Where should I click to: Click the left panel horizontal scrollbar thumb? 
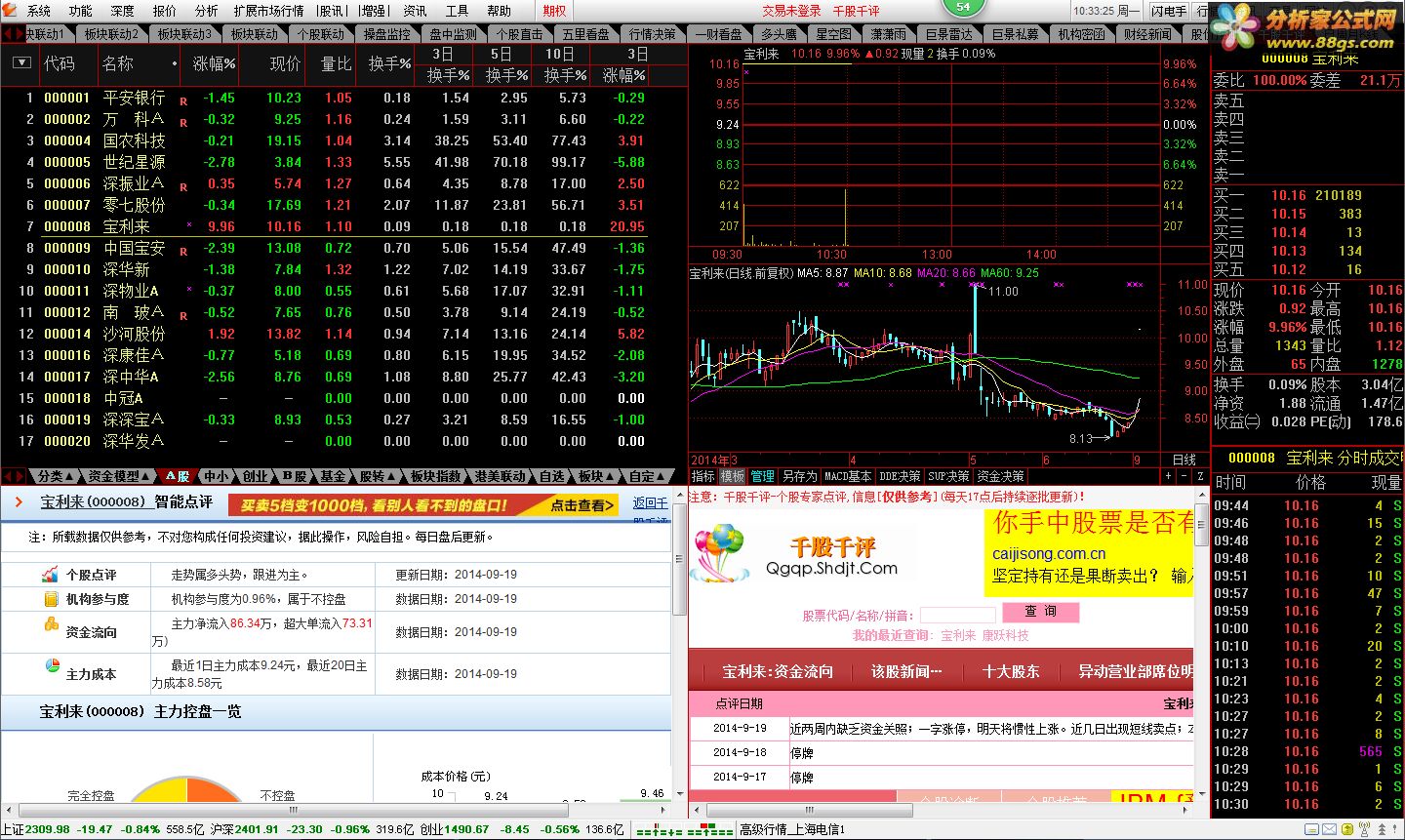(293, 810)
